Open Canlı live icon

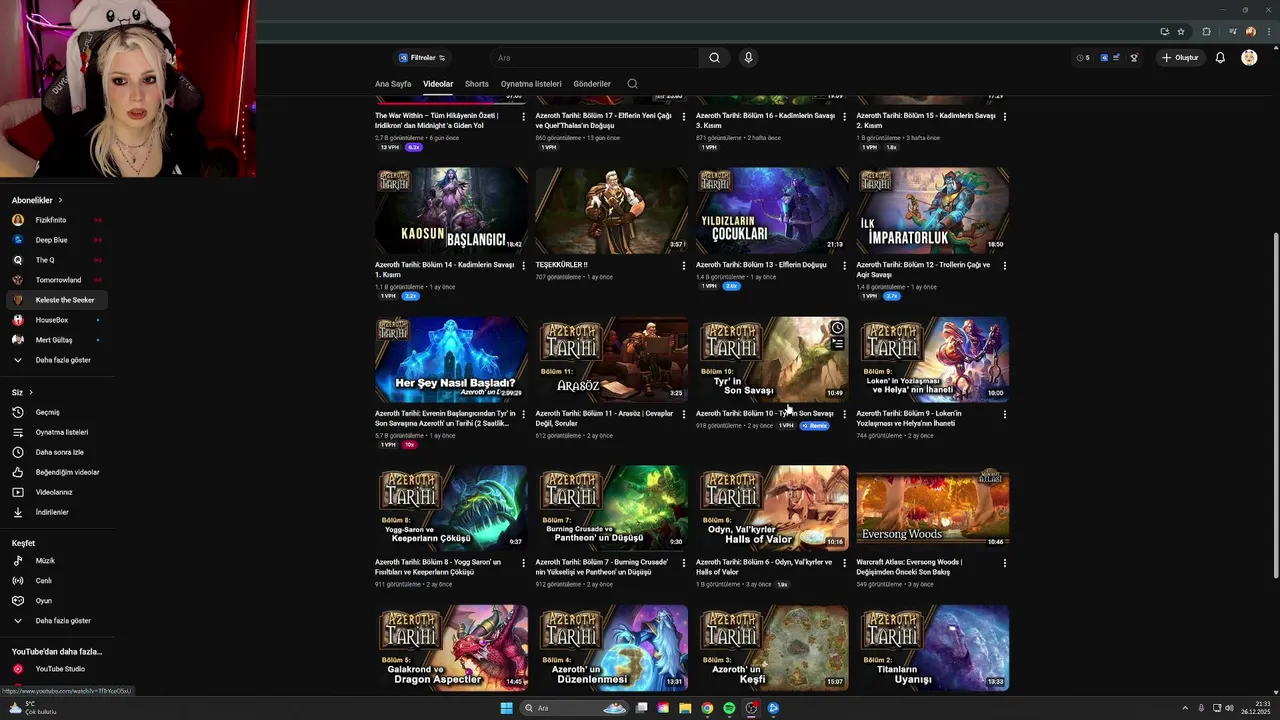tap(17, 581)
